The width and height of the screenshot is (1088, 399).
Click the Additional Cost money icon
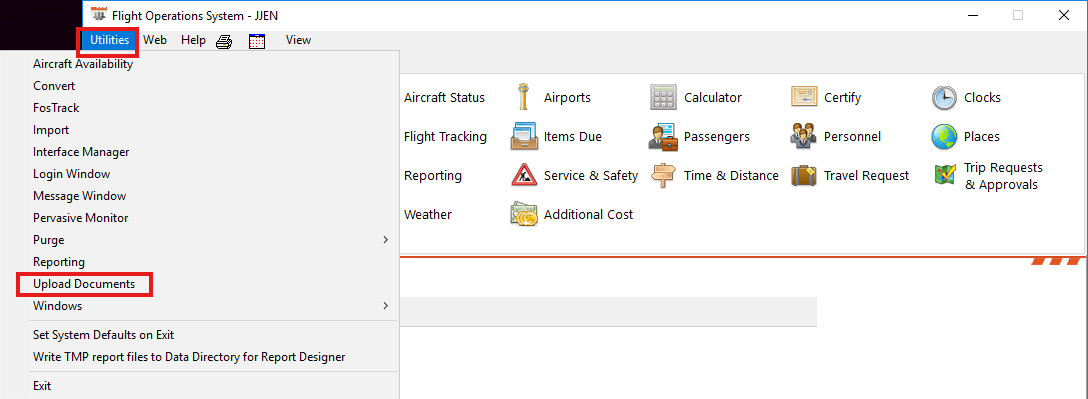click(x=524, y=214)
